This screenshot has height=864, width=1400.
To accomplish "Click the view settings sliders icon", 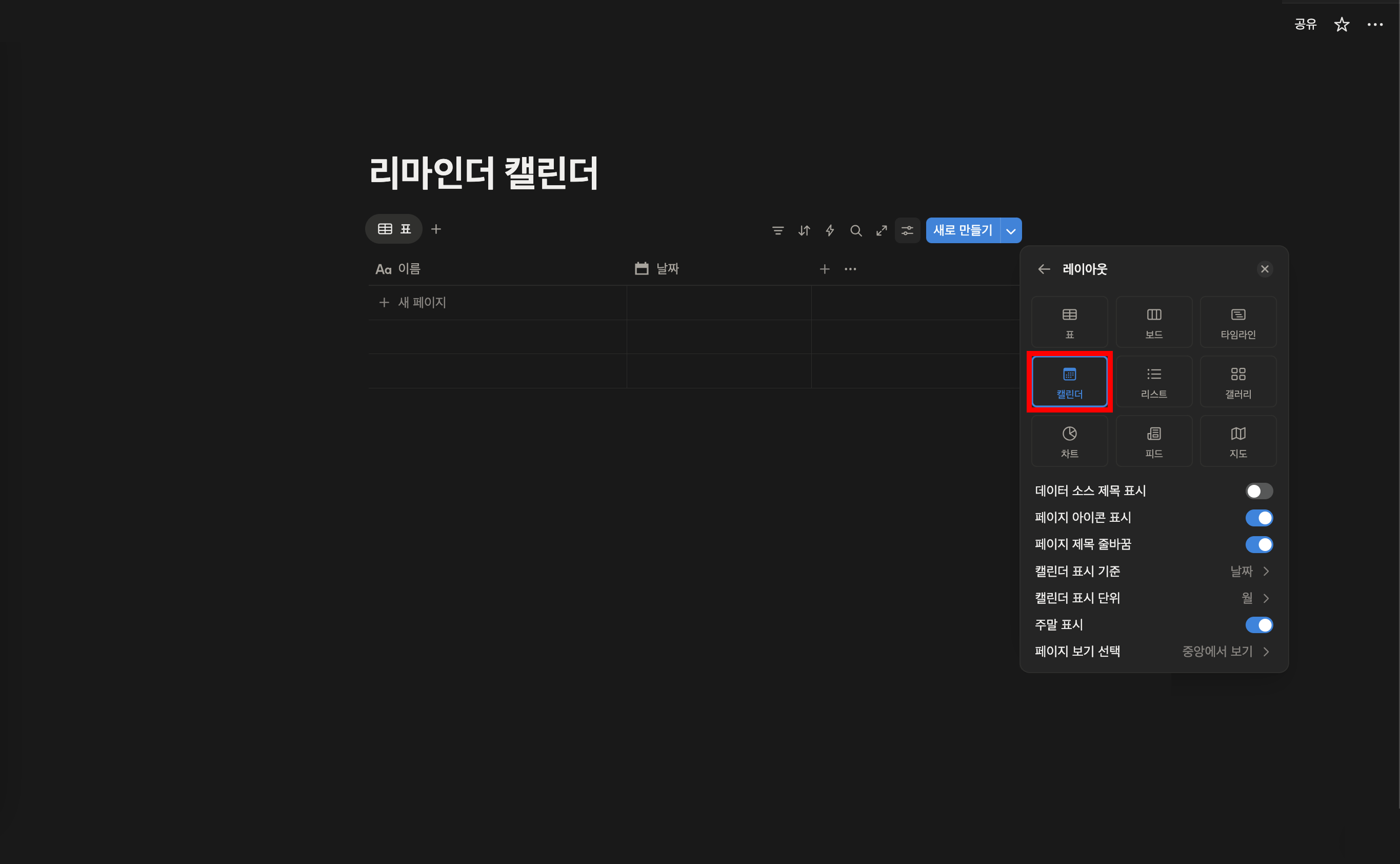I will click(907, 231).
